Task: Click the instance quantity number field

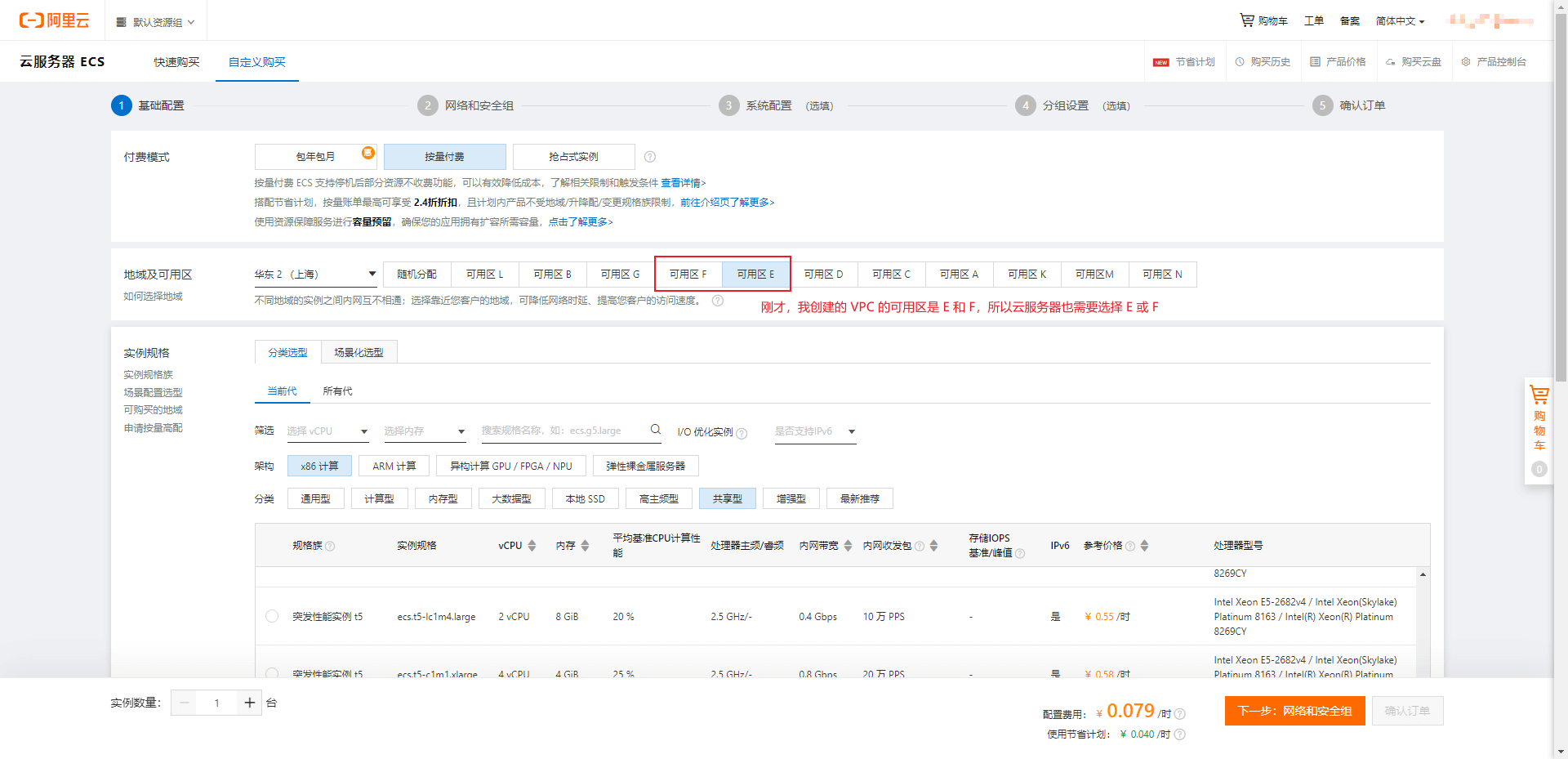Action: 216,703
